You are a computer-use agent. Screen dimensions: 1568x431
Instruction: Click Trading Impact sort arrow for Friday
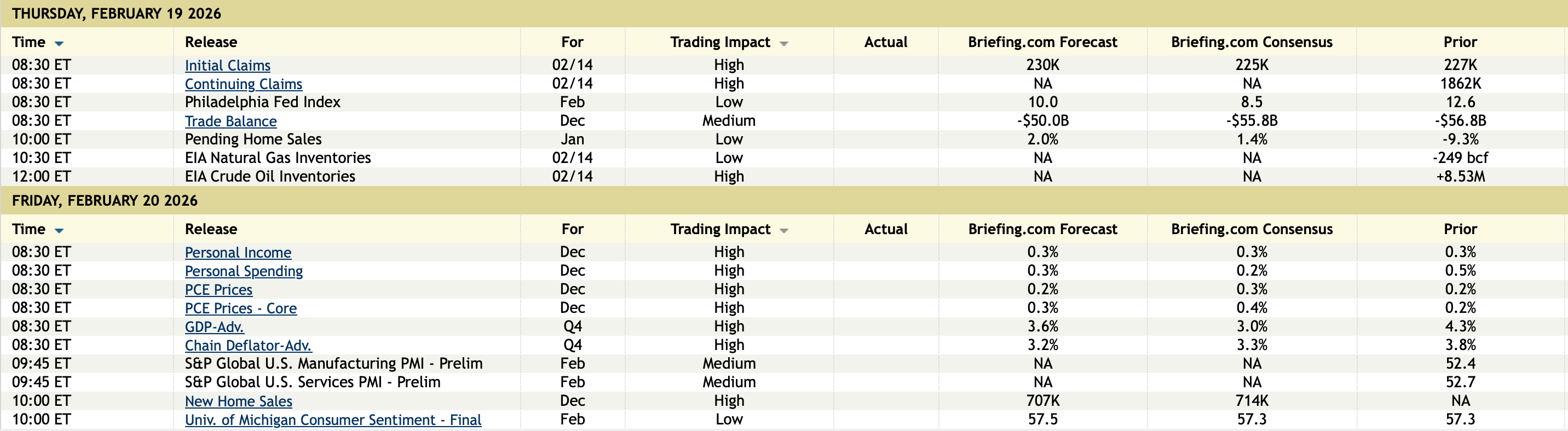784,230
